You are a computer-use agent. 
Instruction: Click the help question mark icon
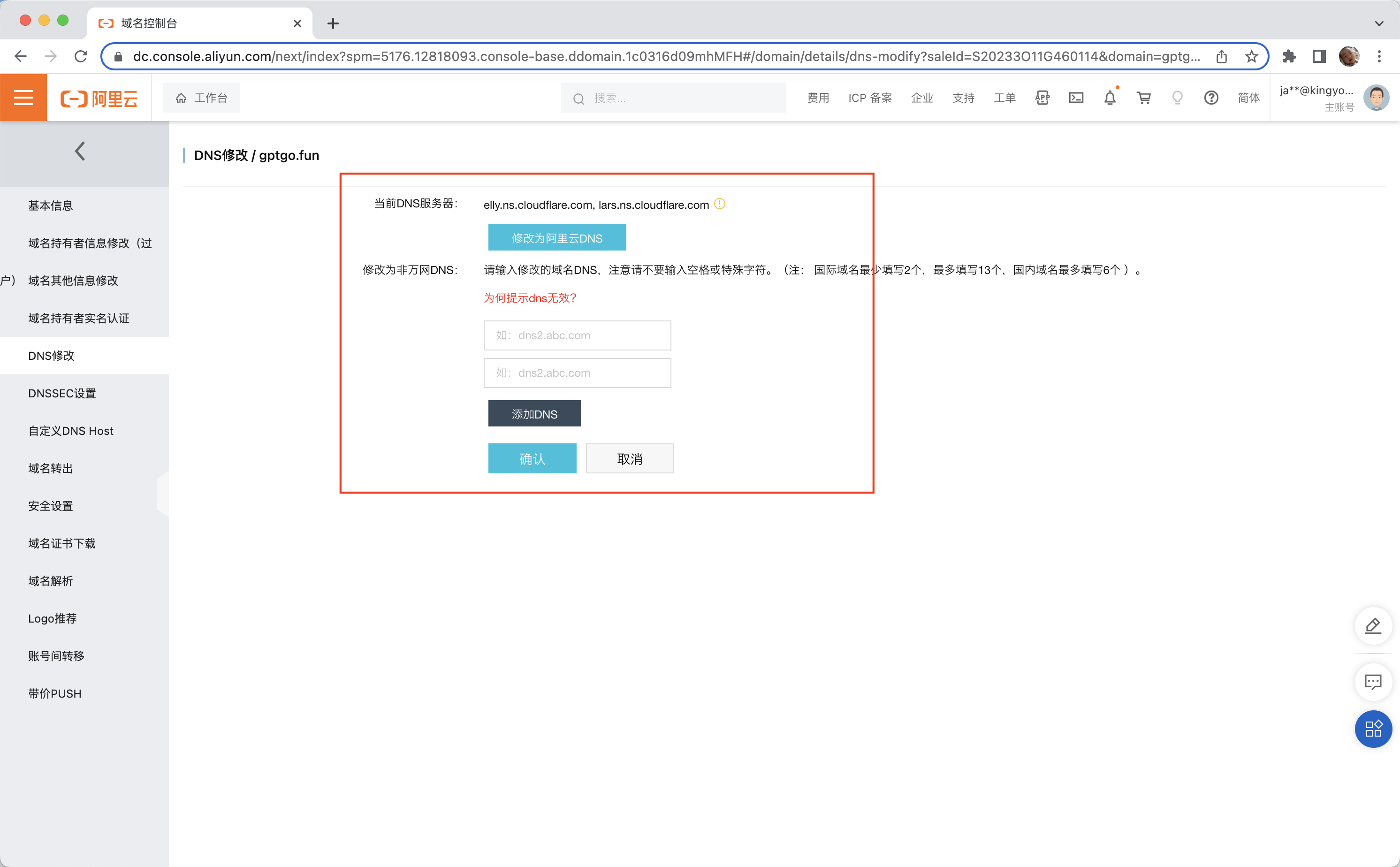(x=1211, y=98)
